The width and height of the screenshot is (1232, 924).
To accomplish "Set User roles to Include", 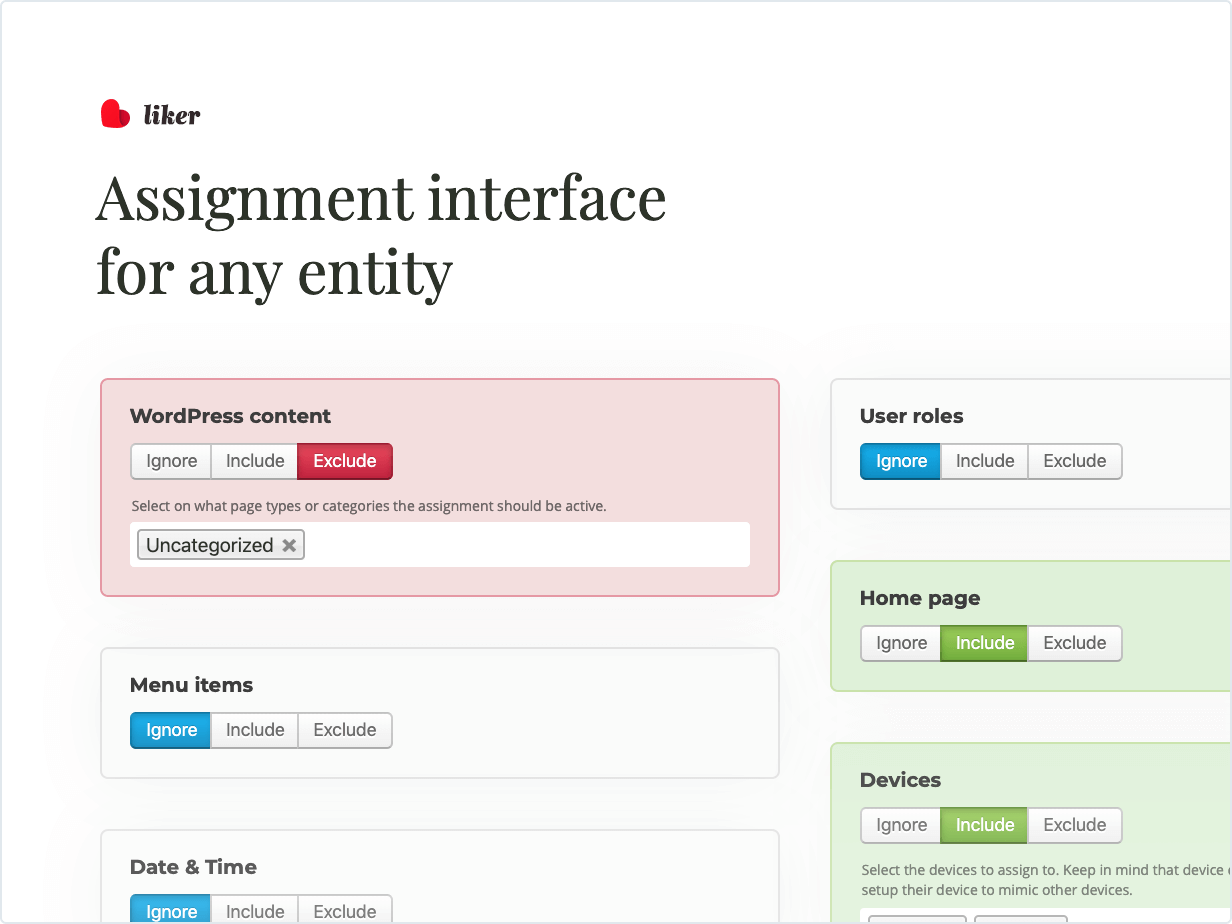I will [984, 461].
